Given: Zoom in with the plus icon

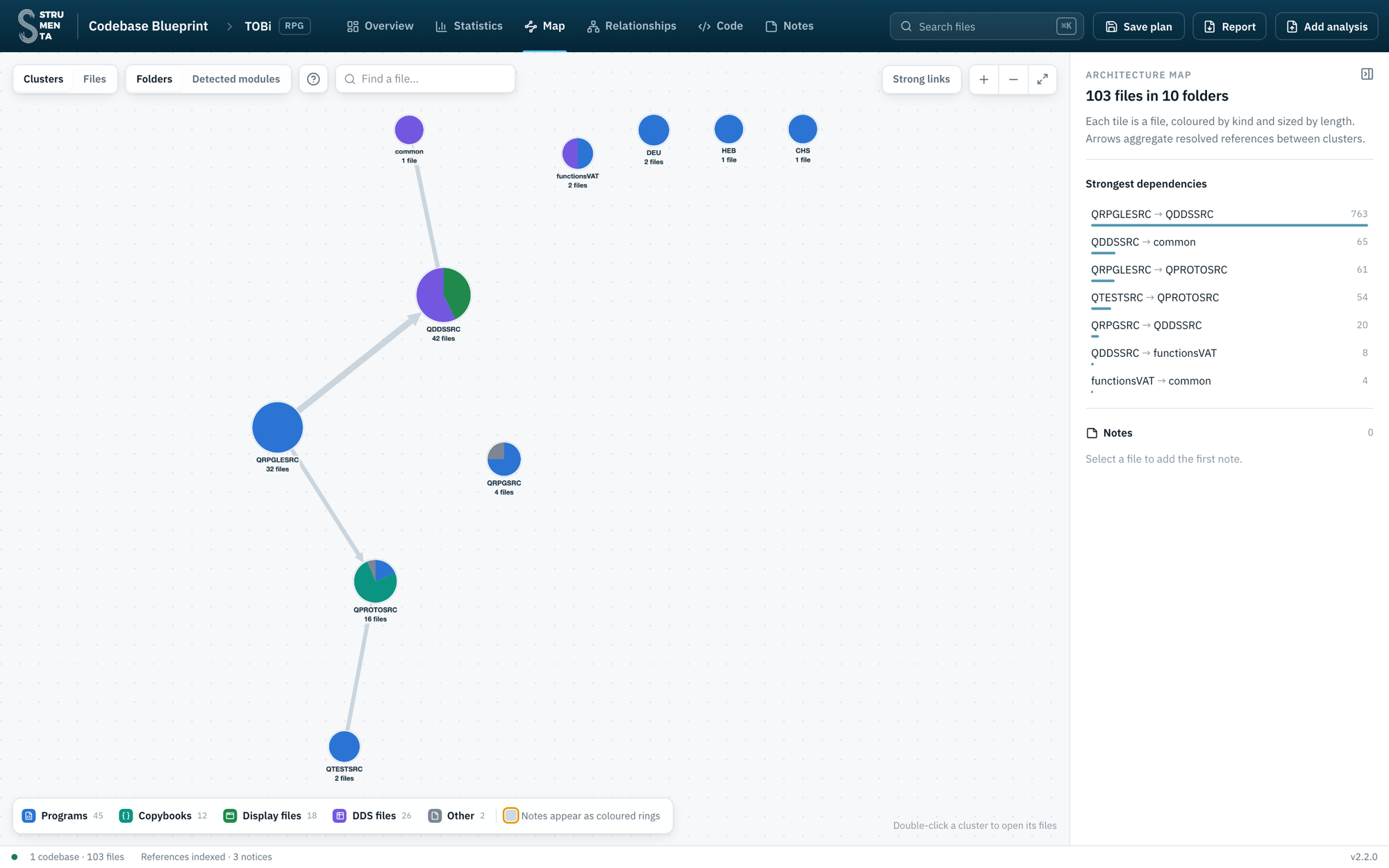Looking at the screenshot, I should 983,79.
